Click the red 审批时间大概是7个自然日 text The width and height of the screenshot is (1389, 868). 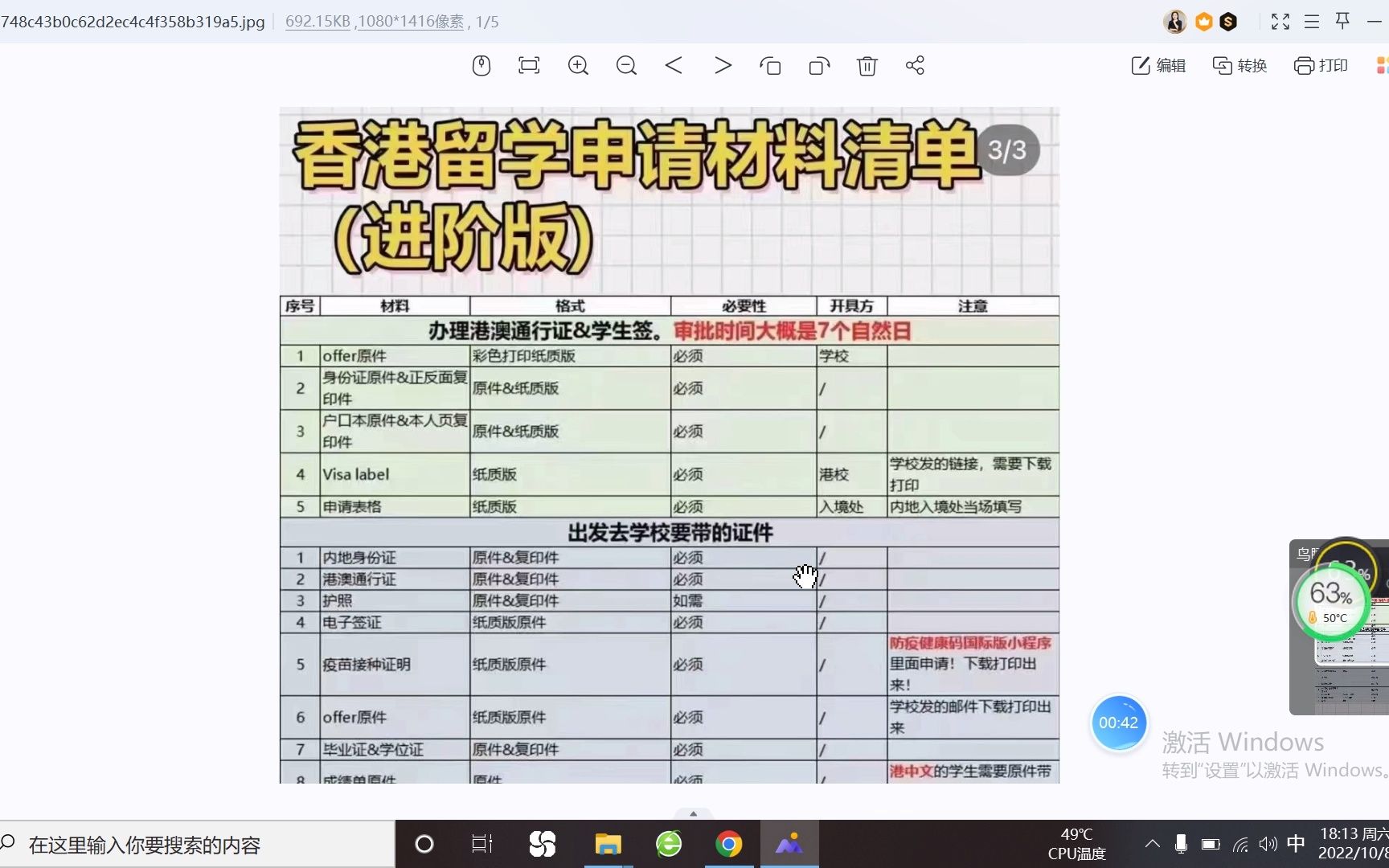[793, 331]
